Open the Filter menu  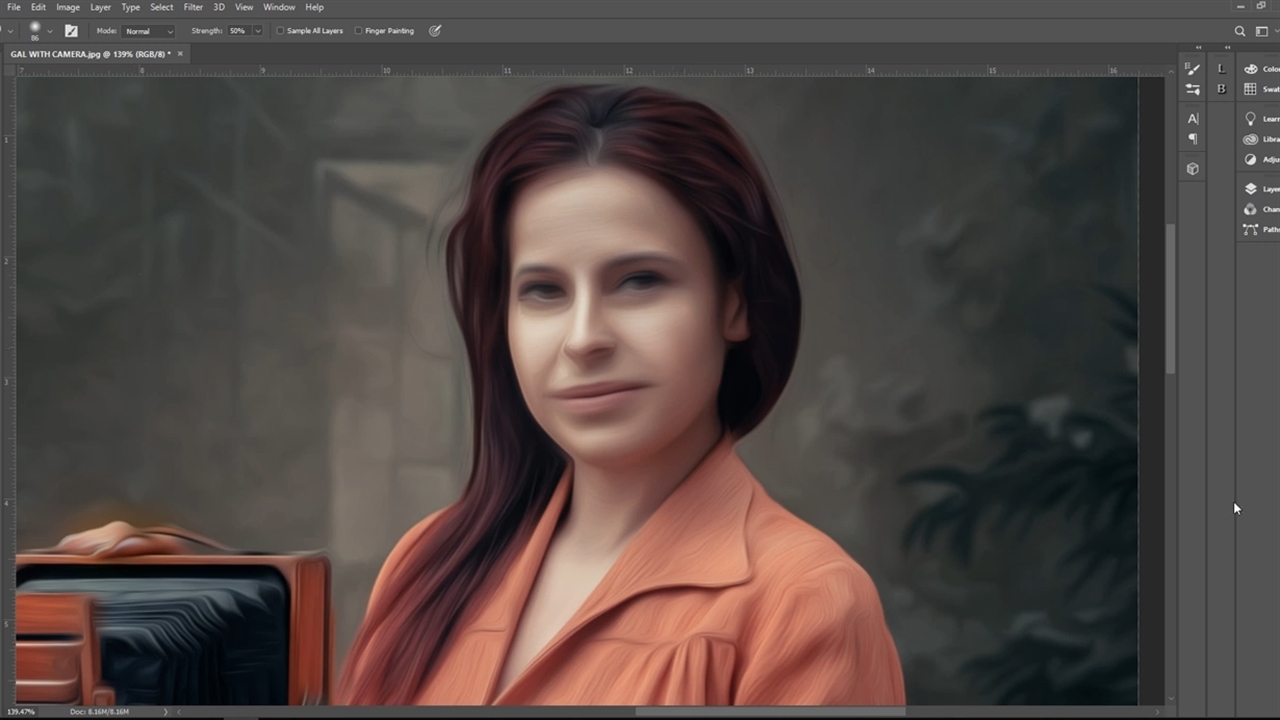[x=193, y=7]
